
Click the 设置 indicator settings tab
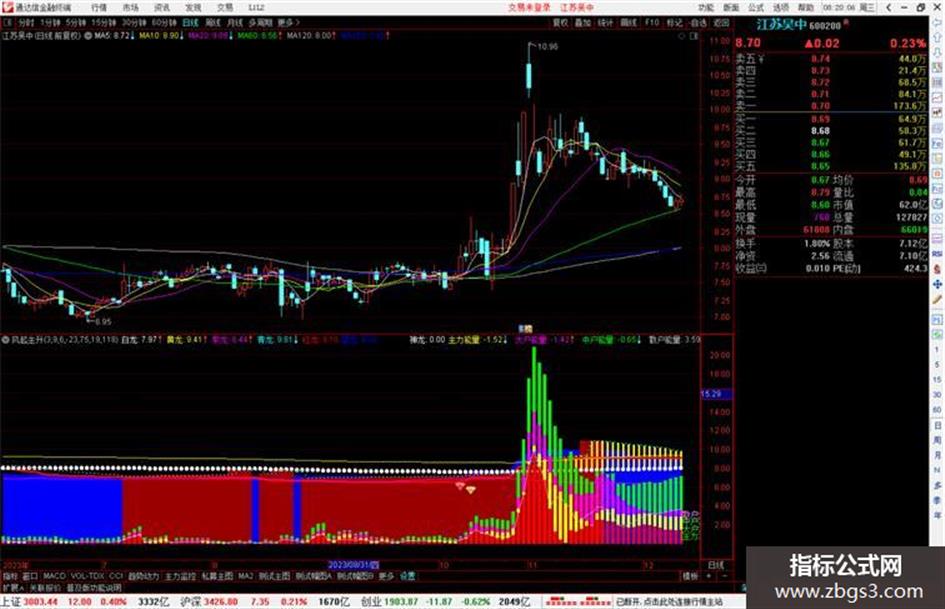[x=407, y=576]
